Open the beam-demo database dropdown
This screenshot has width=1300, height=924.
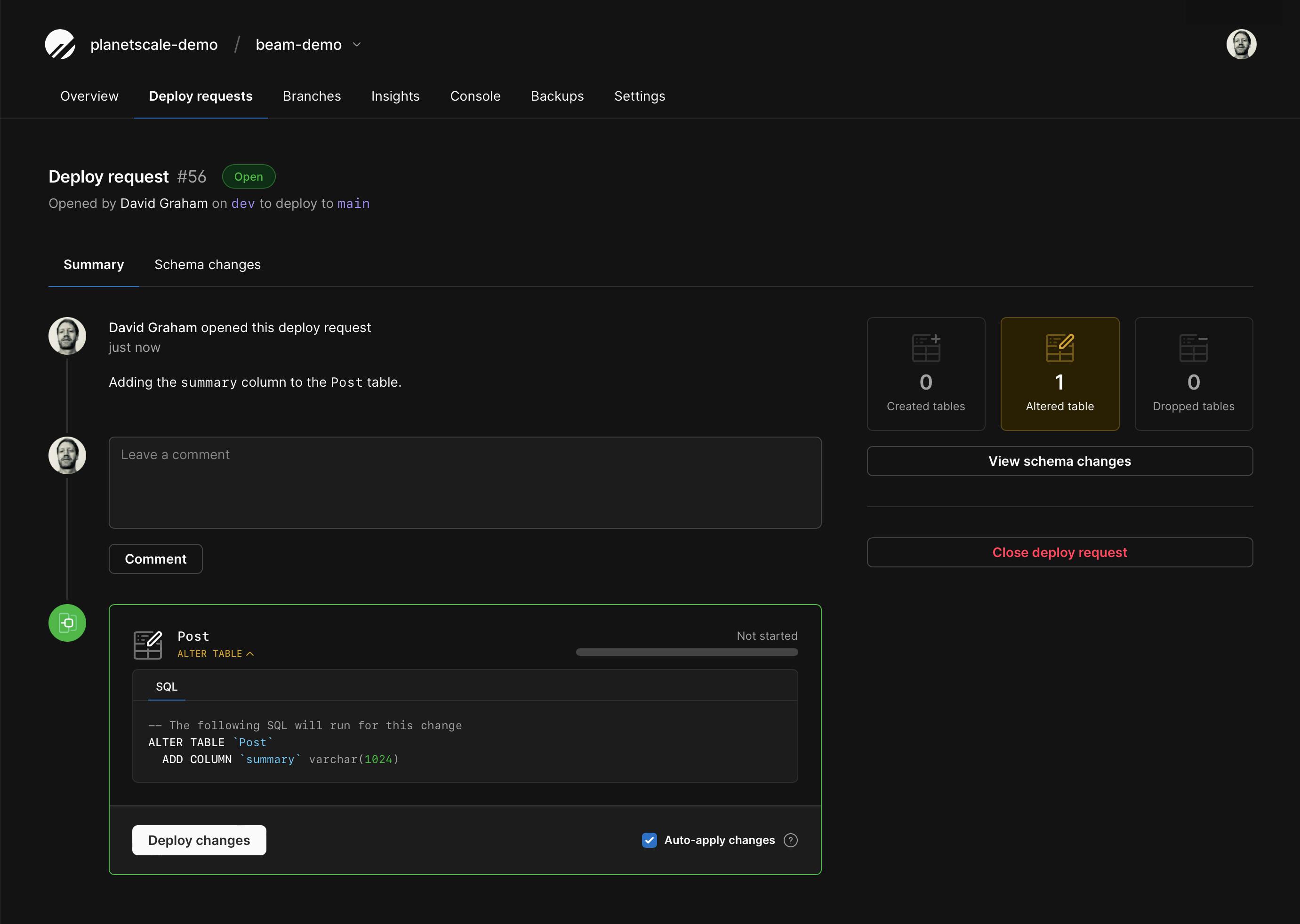[x=357, y=44]
